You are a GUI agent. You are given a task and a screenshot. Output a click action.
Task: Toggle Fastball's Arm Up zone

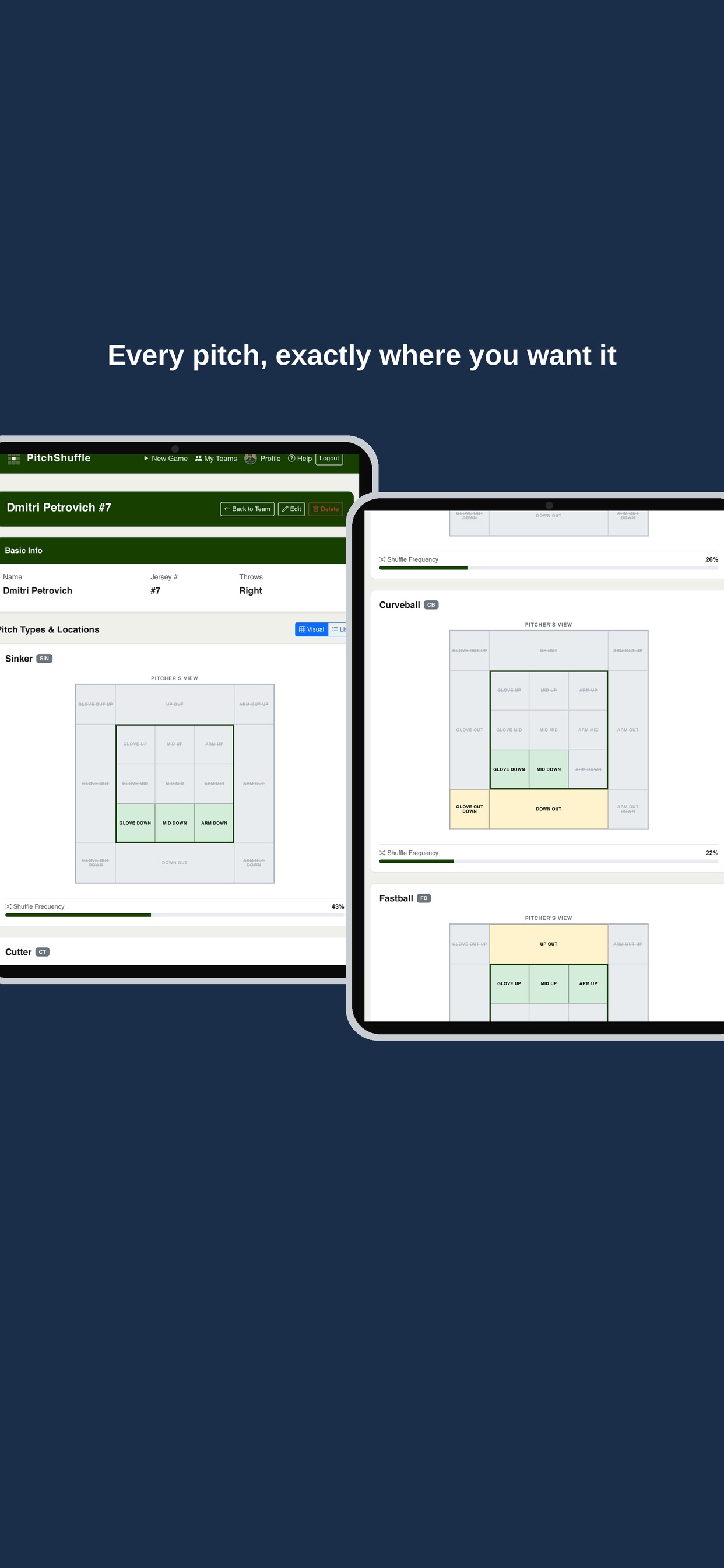(x=588, y=984)
